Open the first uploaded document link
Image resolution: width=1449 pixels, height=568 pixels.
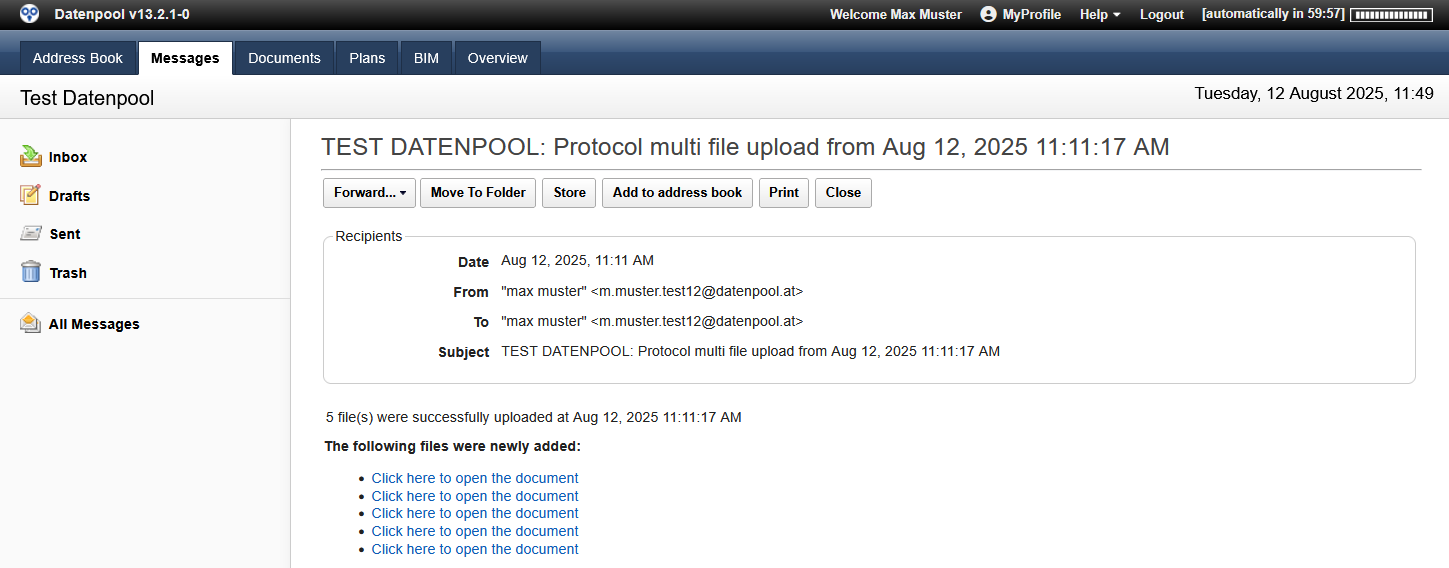click(475, 478)
